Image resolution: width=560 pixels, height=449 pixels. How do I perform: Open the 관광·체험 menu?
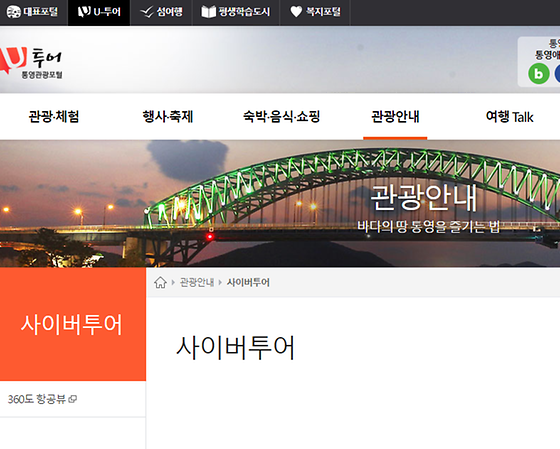click(54, 116)
